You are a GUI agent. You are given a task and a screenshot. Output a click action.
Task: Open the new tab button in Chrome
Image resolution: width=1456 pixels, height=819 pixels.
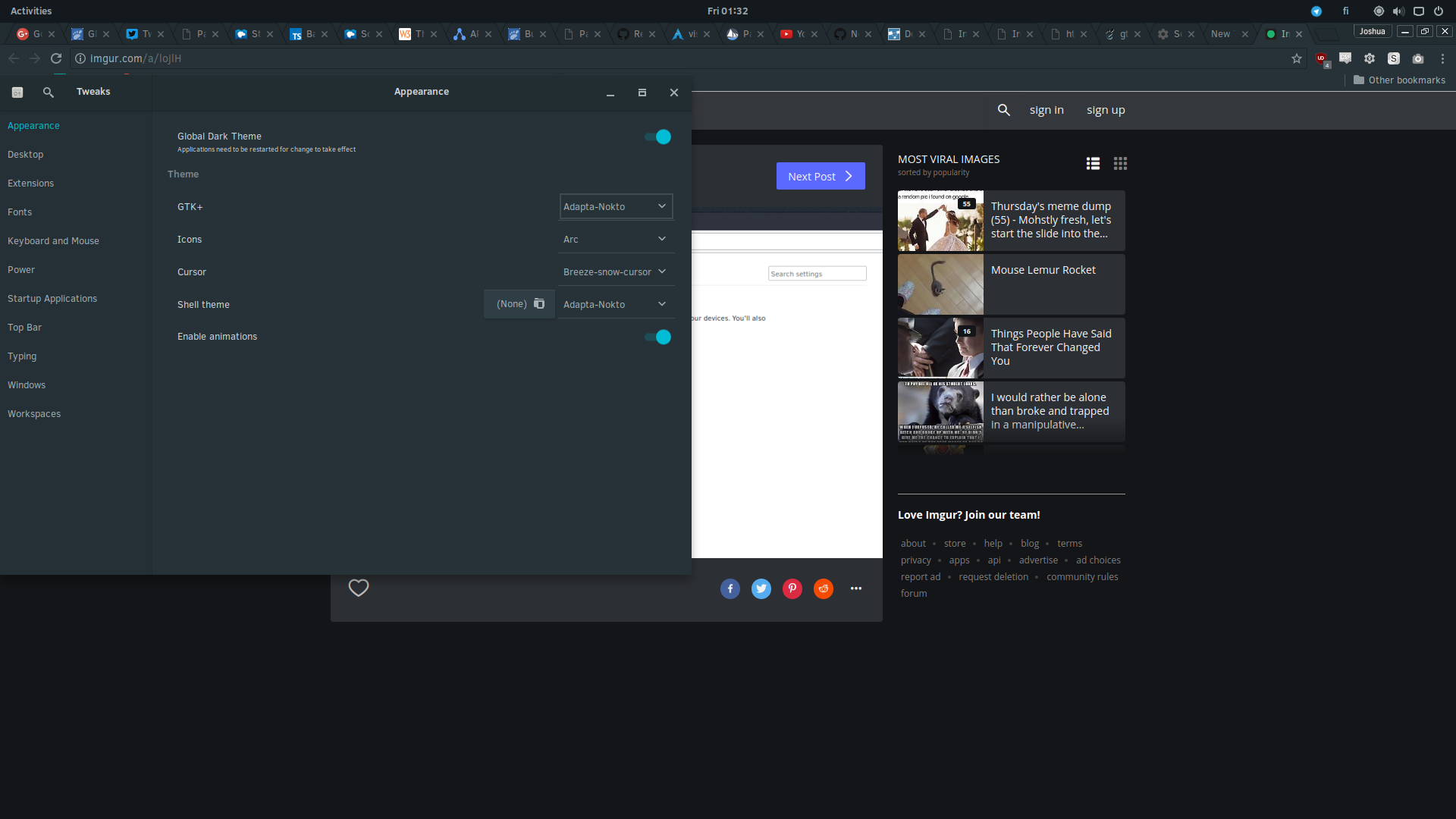(1326, 34)
